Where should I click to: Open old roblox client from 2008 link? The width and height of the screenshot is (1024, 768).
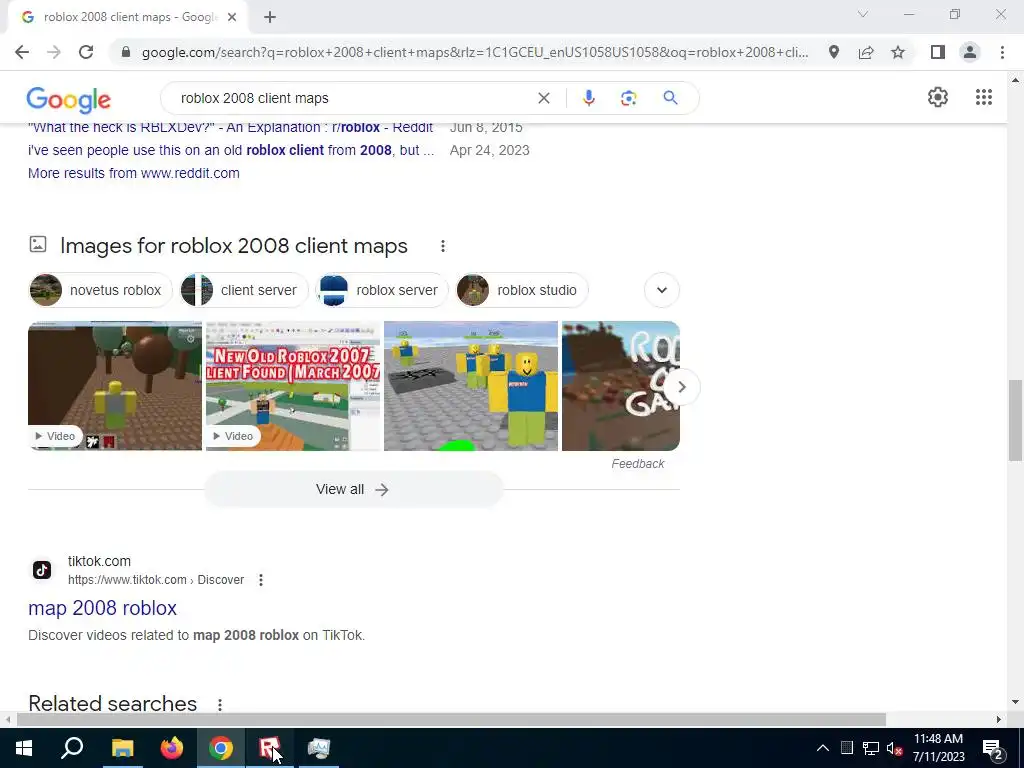coord(231,150)
